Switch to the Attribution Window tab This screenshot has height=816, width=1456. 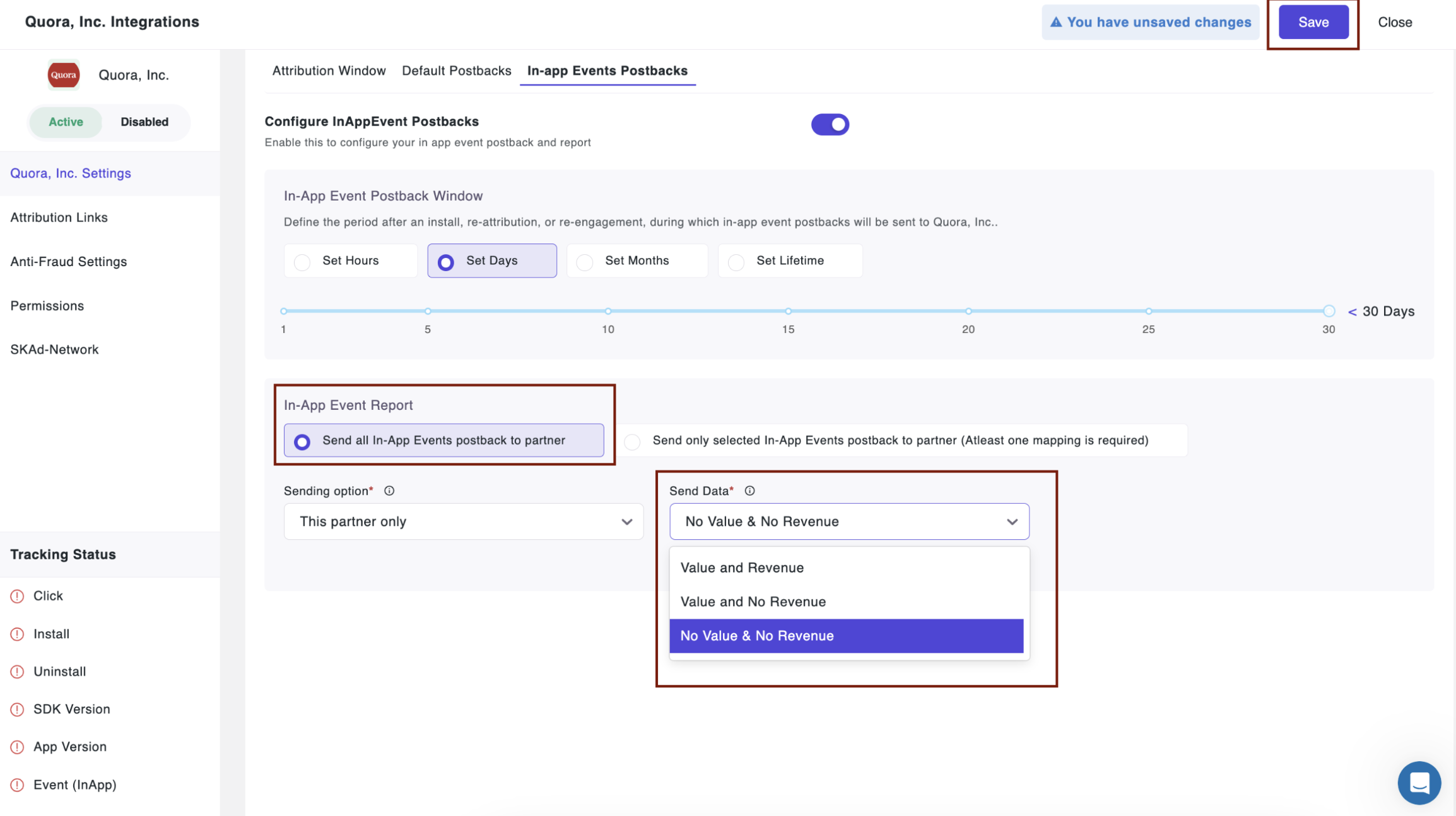click(x=329, y=71)
